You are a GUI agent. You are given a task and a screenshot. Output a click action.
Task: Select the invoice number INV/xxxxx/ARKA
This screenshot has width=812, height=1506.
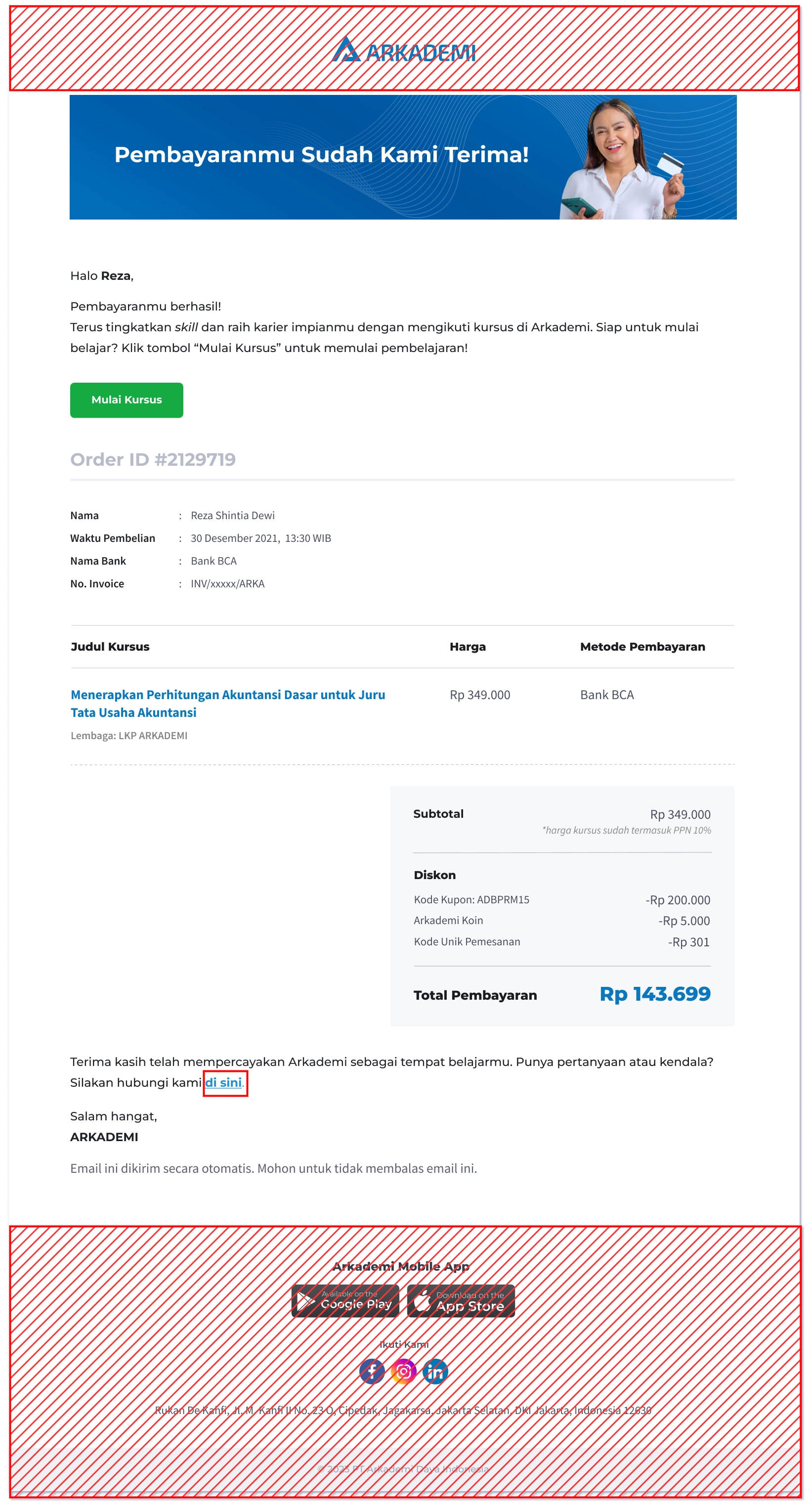tap(227, 583)
